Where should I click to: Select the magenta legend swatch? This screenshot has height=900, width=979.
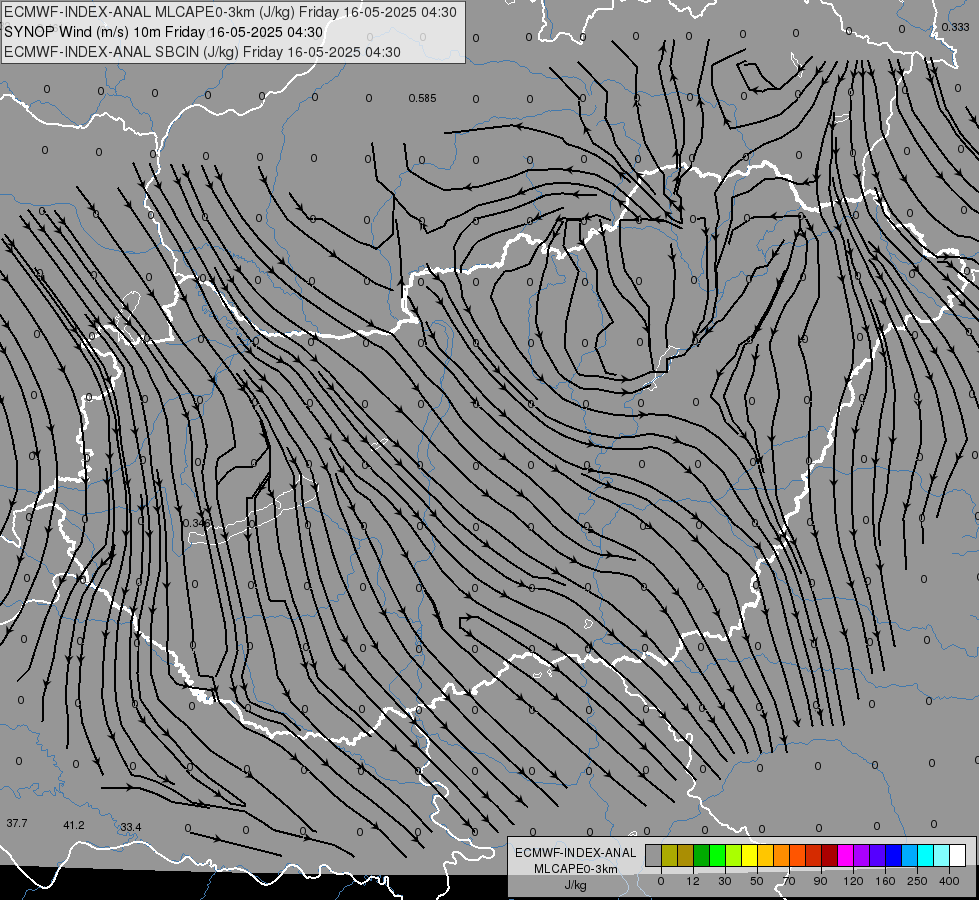pos(845,855)
